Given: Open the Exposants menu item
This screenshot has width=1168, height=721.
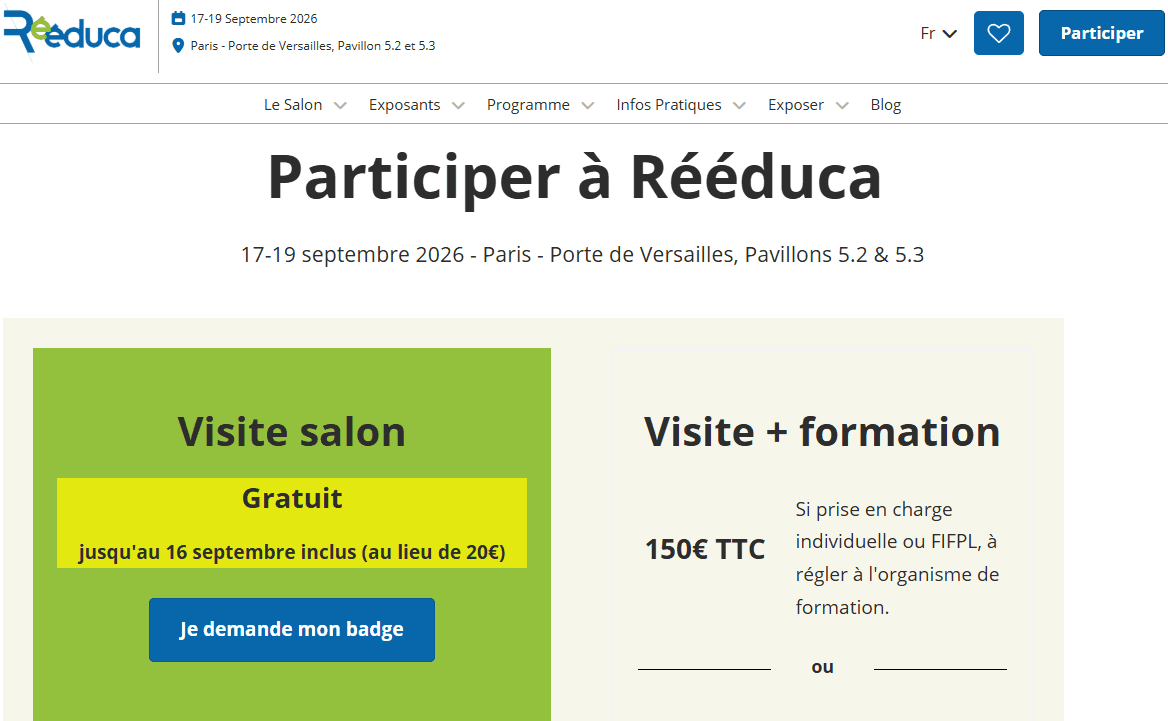Looking at the screenshot, I should pyautogui.click(x=404, y=104).
